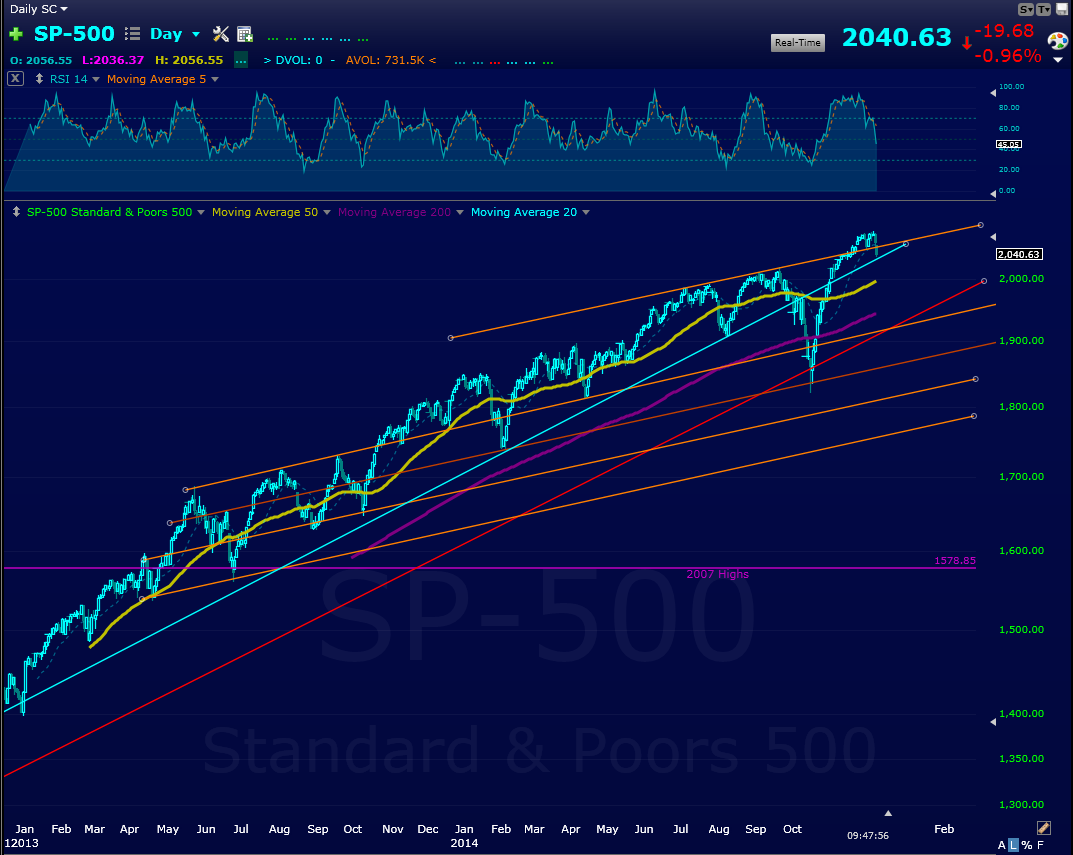Click the 2,040.63 current price label on scale
This screenshot has width=1073, height=855.
click(x=1019, y=254)
